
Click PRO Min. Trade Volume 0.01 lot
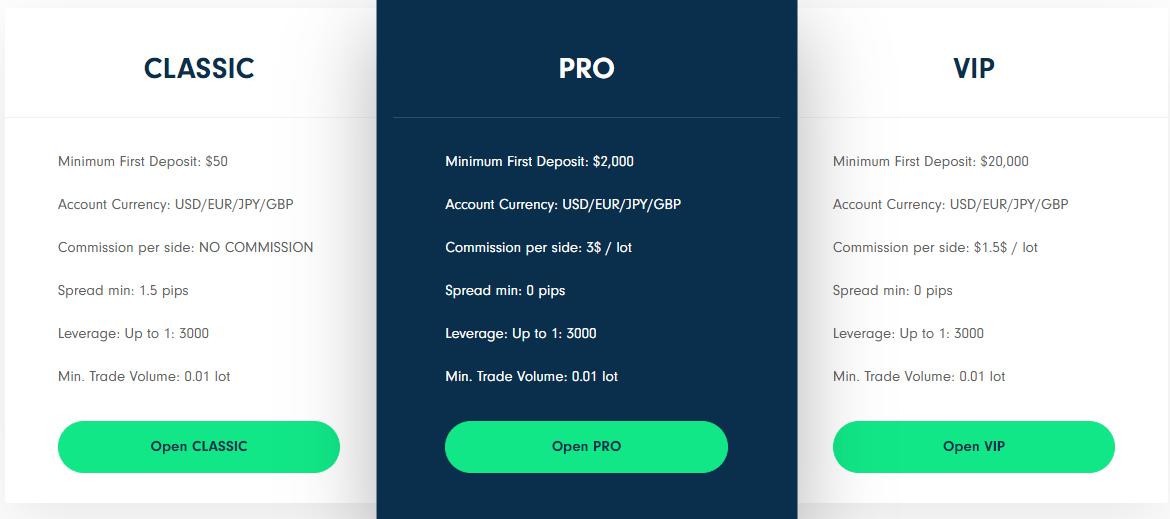pyautogui.click(x=531, y=377)
